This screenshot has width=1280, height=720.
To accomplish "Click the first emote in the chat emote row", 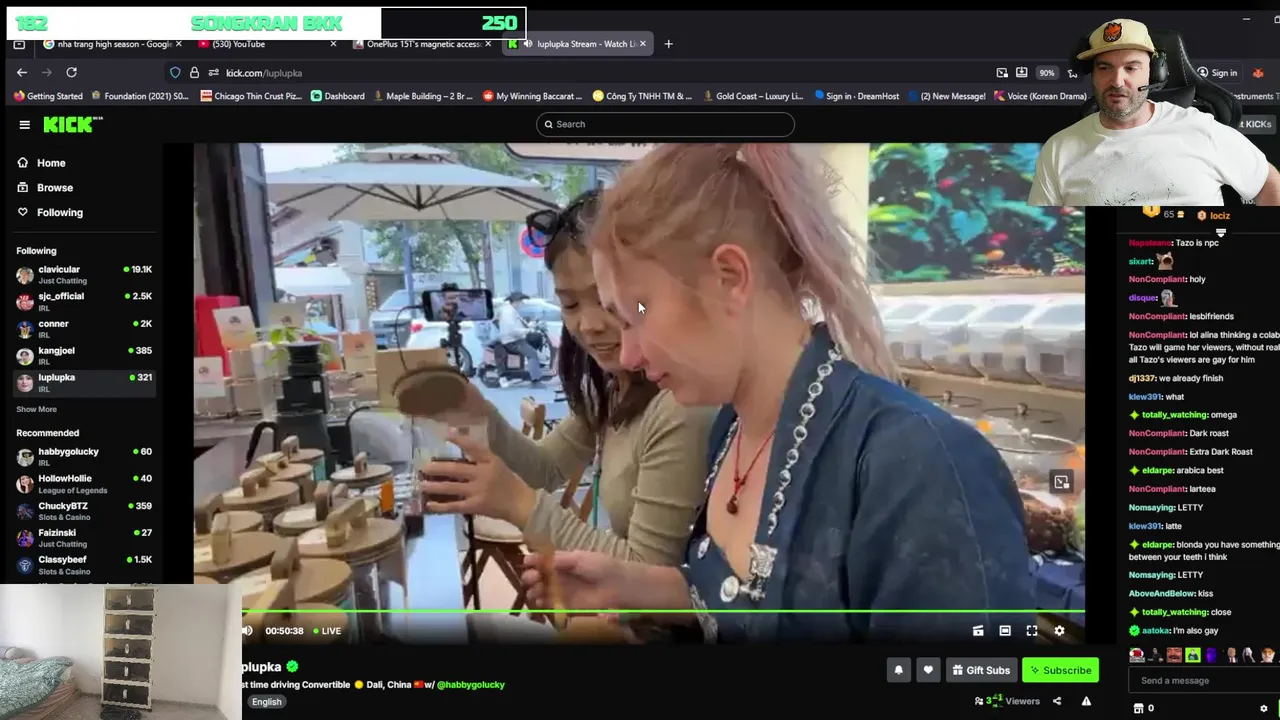I will coord(1137,656).
